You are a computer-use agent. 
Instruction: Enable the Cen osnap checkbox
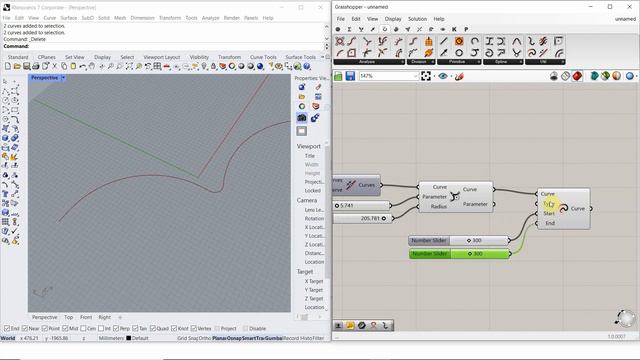84,328
